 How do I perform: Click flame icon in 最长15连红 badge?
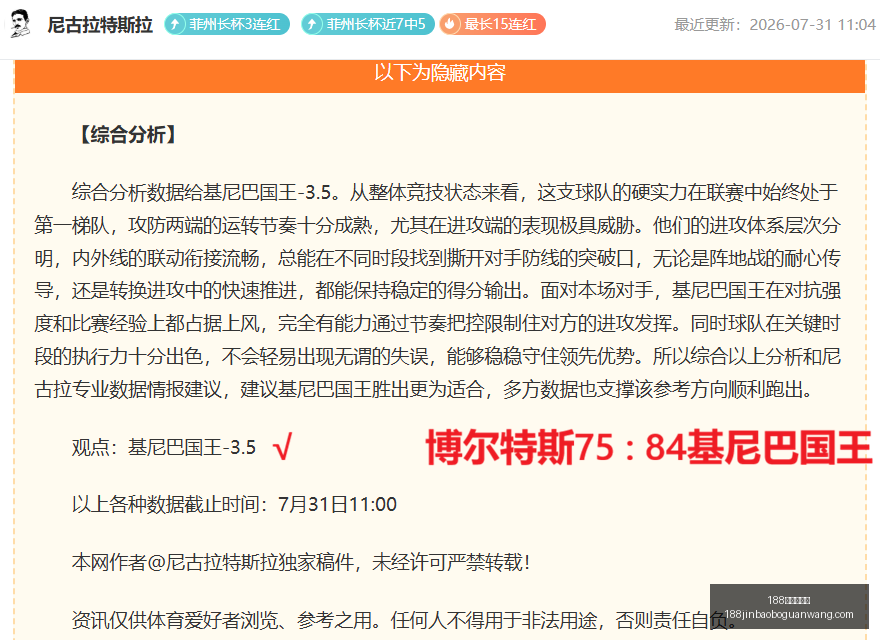click(450, 24)
